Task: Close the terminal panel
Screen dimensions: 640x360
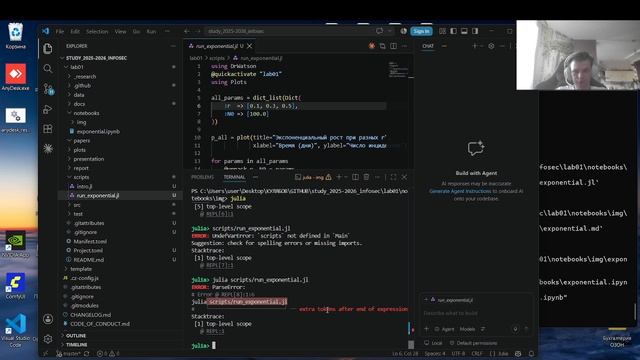Action: [404, 177]
